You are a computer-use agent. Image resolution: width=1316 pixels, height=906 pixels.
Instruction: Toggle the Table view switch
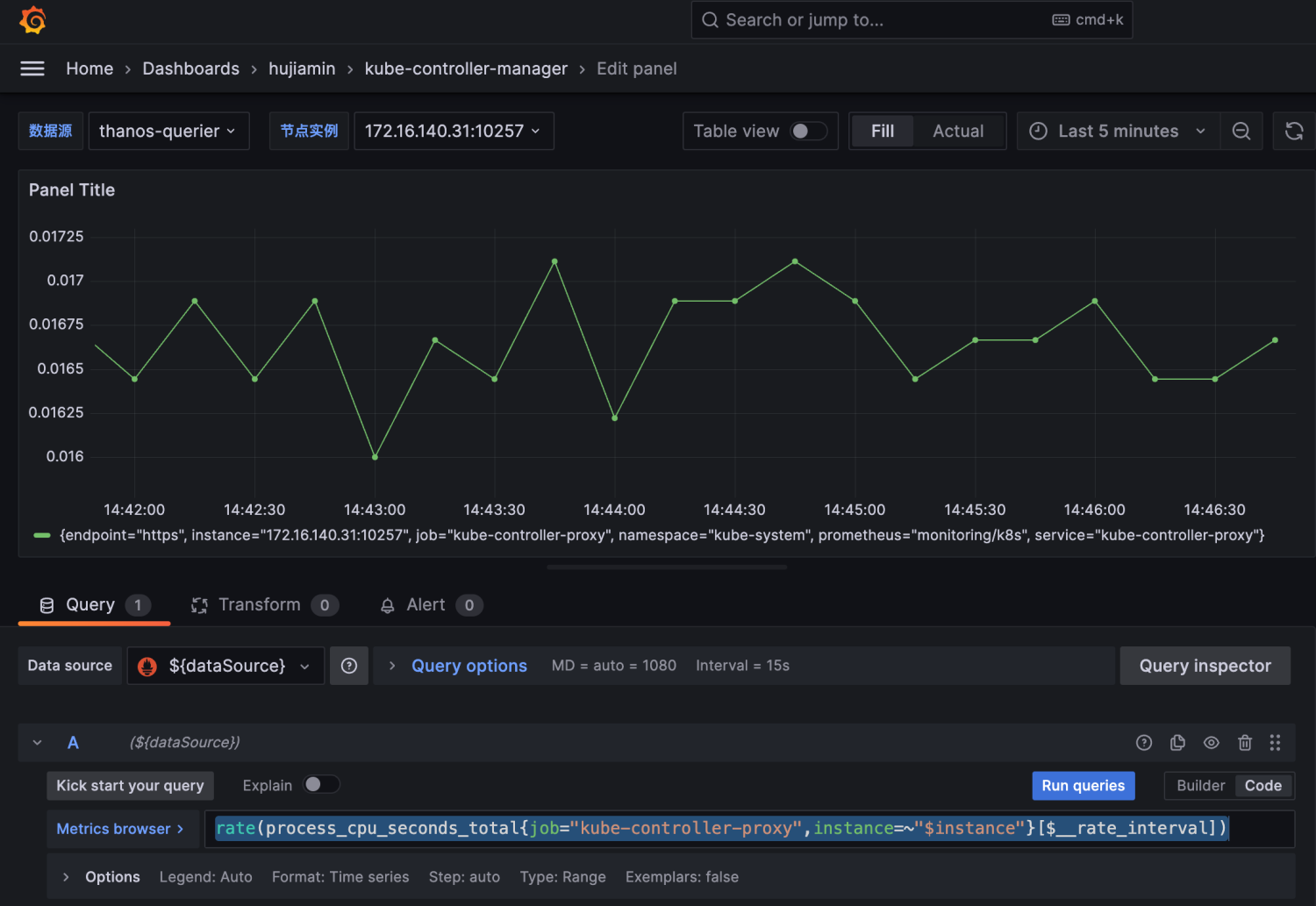808,132
